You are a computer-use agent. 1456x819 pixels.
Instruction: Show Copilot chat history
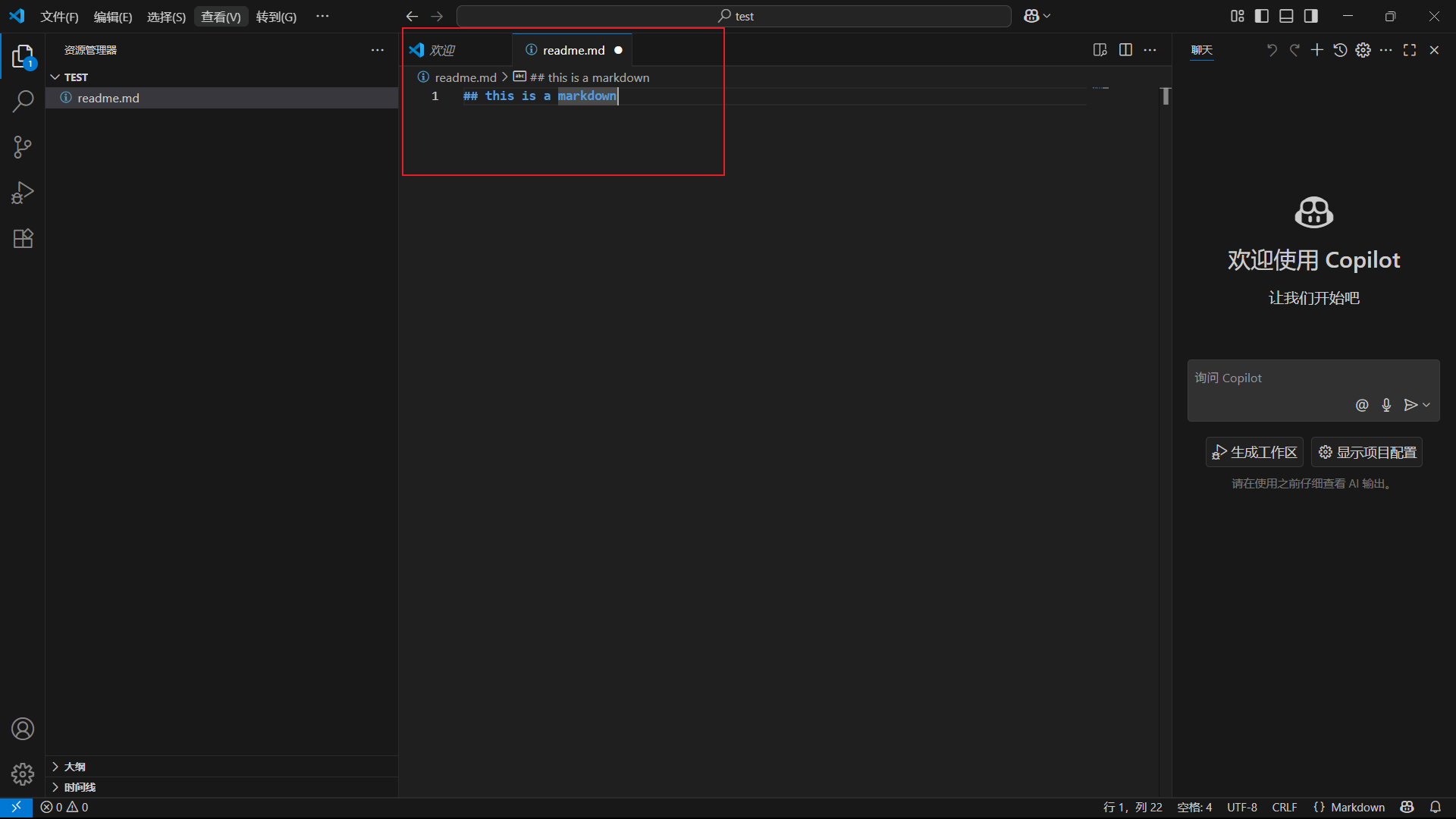point(1340,50)
